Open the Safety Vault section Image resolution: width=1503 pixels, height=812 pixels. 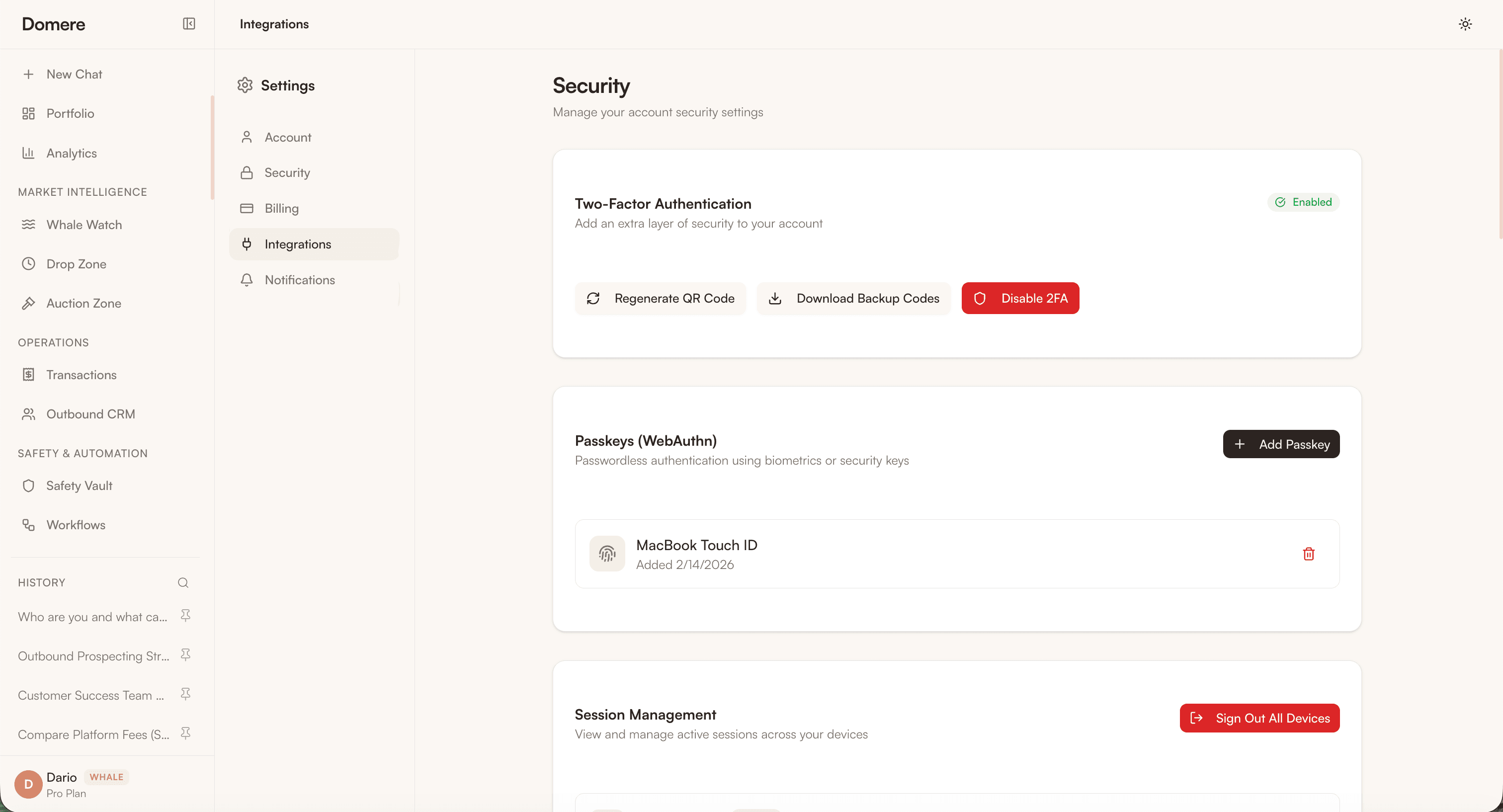[79, 486]
